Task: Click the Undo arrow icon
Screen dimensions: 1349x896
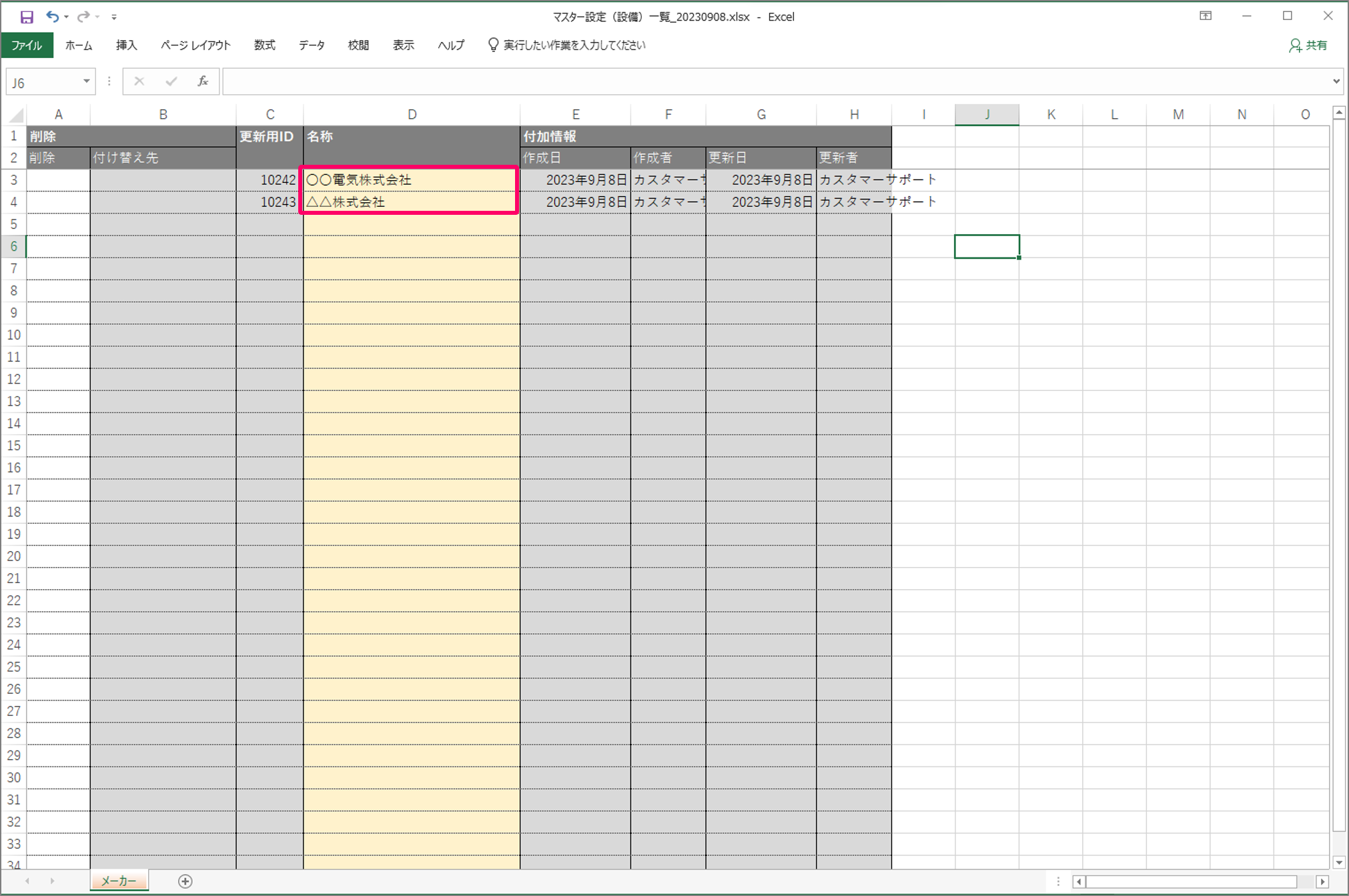Action: point(52,17)
